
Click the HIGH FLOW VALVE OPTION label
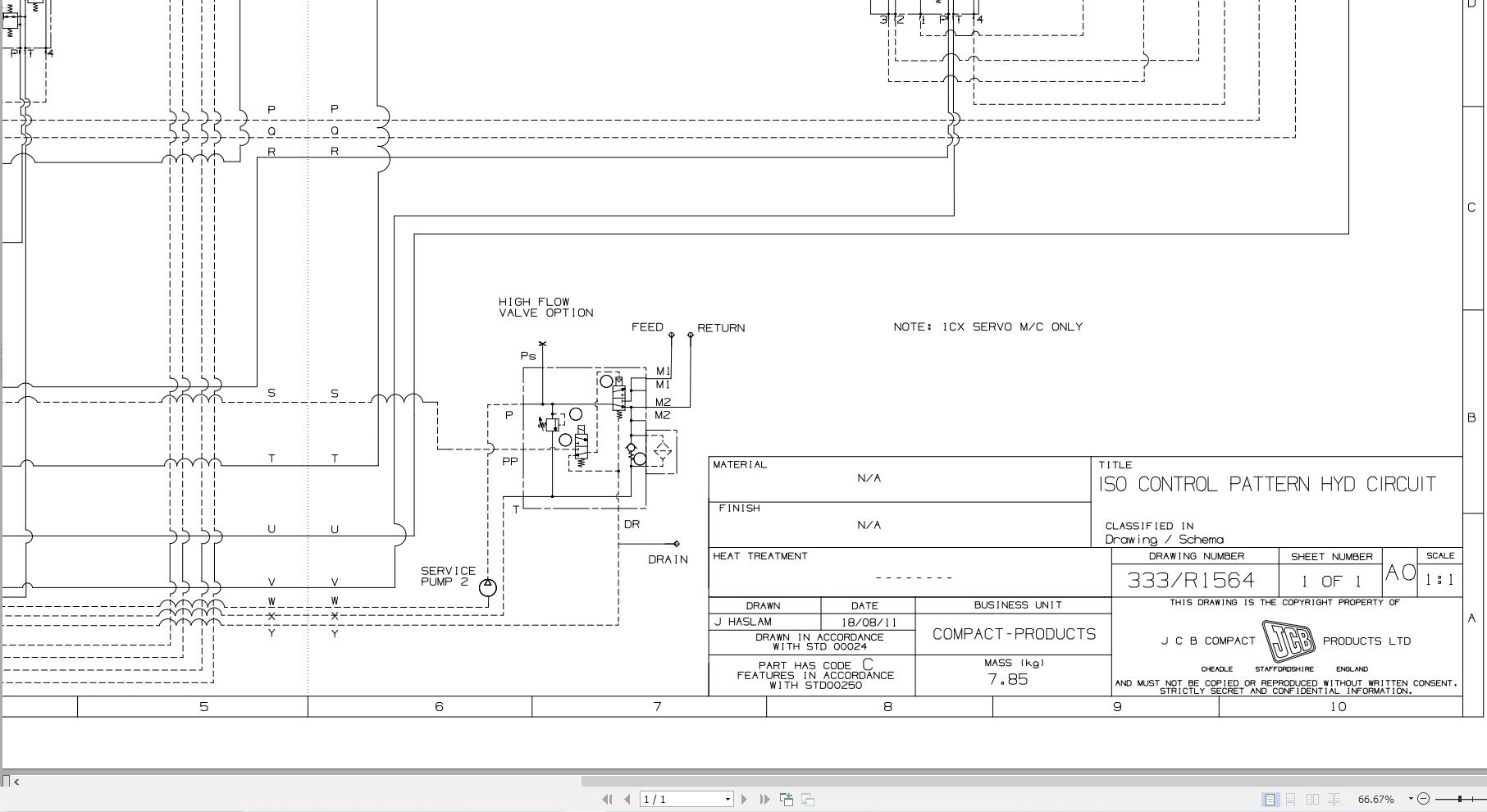[x=545, y=308]
